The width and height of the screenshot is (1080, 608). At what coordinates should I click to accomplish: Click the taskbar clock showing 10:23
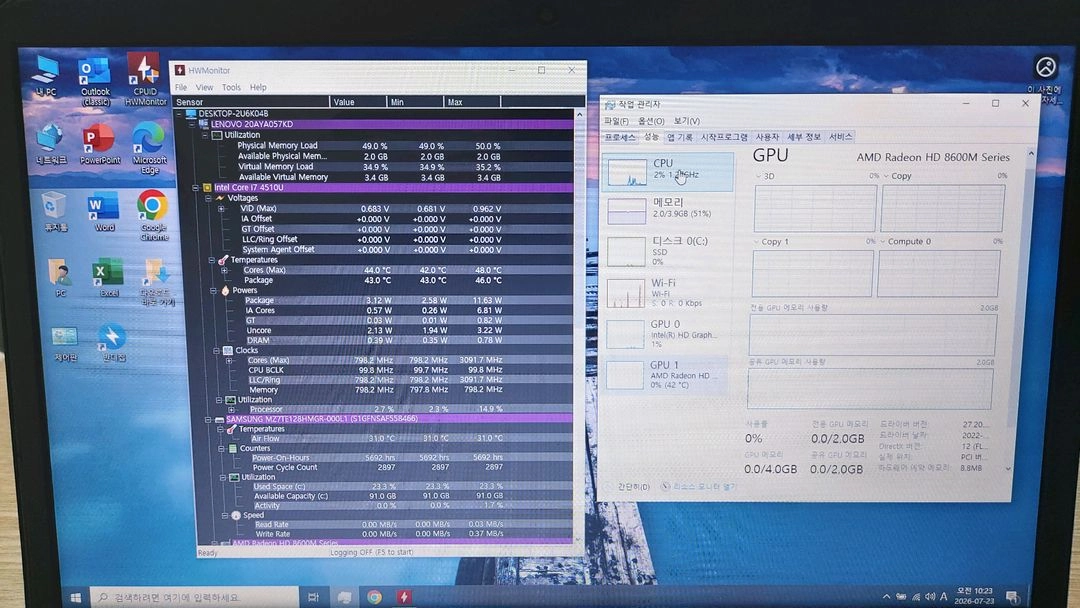974,596
